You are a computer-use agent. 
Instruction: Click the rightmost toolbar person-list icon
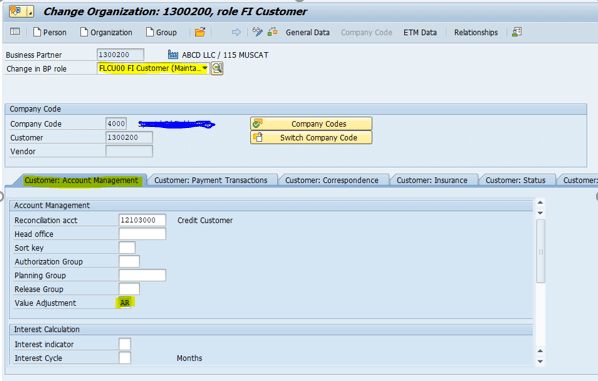[517, 32]
